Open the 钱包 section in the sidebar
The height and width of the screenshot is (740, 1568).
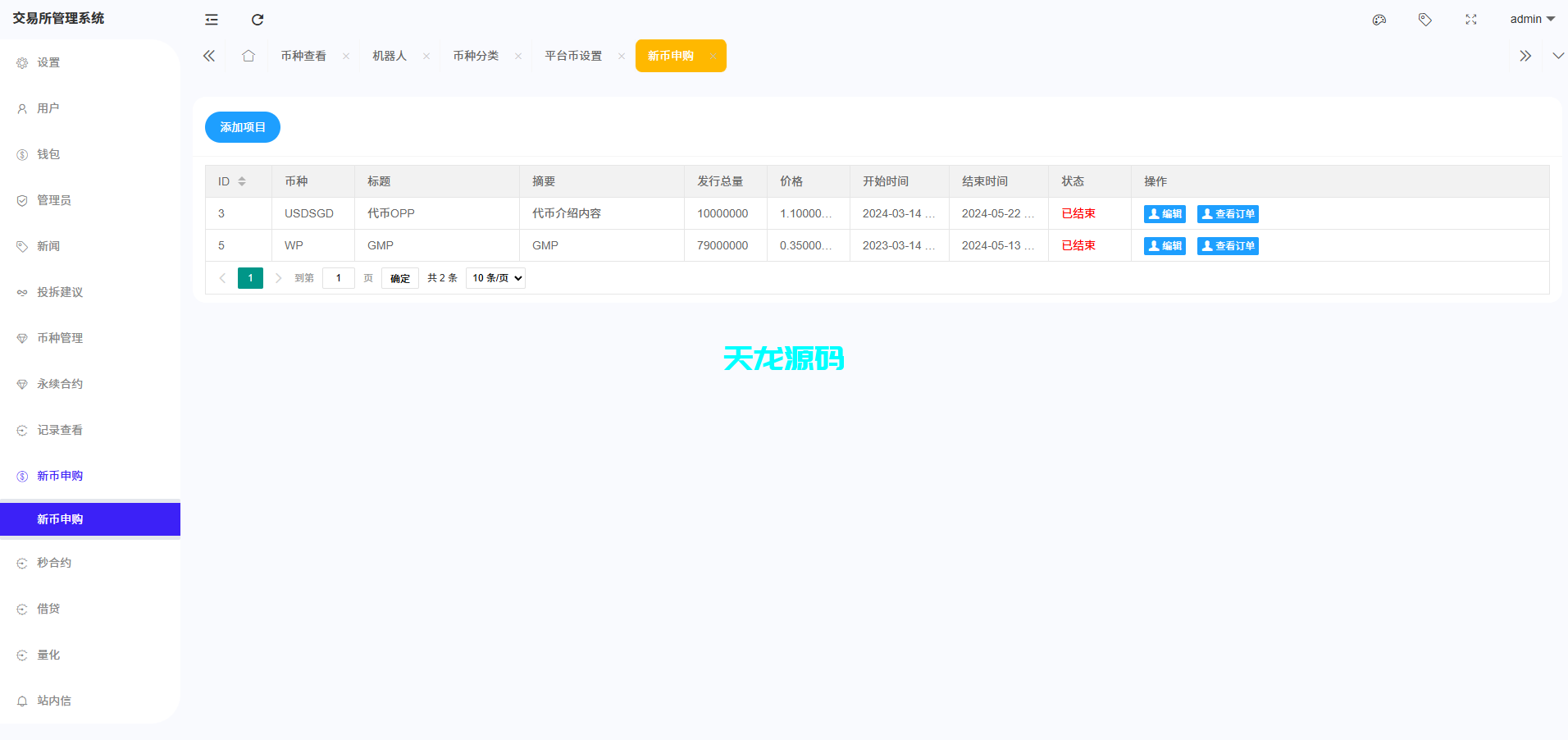(48, 154)
